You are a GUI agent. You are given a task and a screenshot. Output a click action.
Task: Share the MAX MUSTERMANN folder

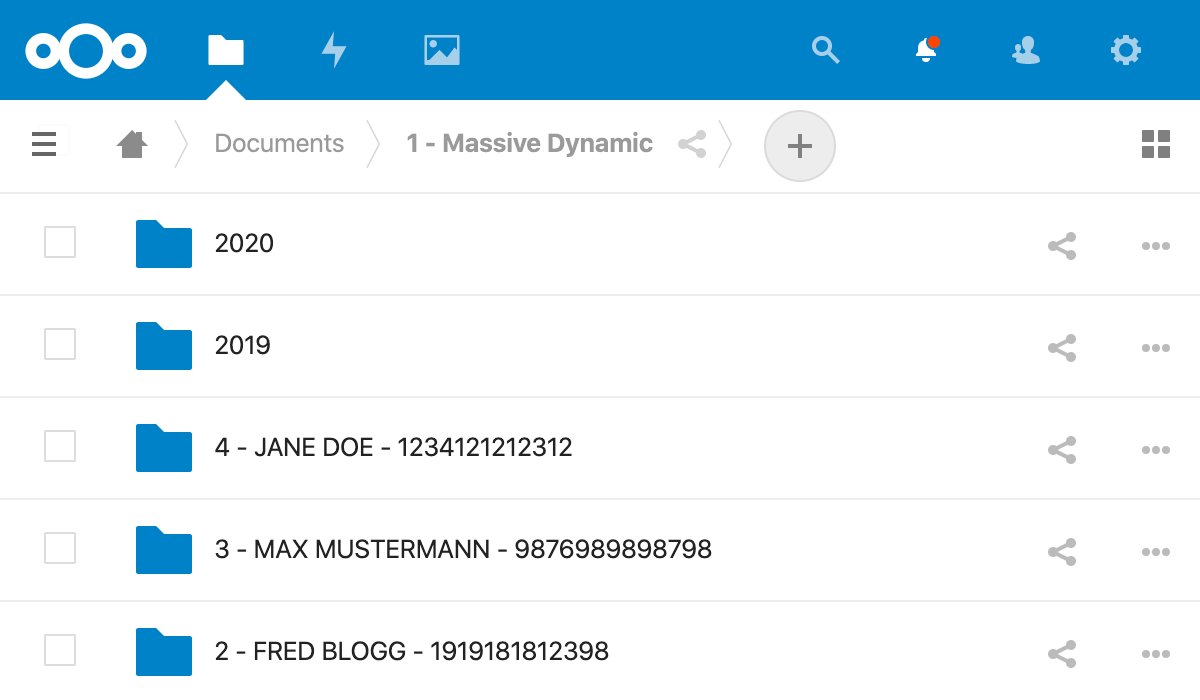[1062, 552]
